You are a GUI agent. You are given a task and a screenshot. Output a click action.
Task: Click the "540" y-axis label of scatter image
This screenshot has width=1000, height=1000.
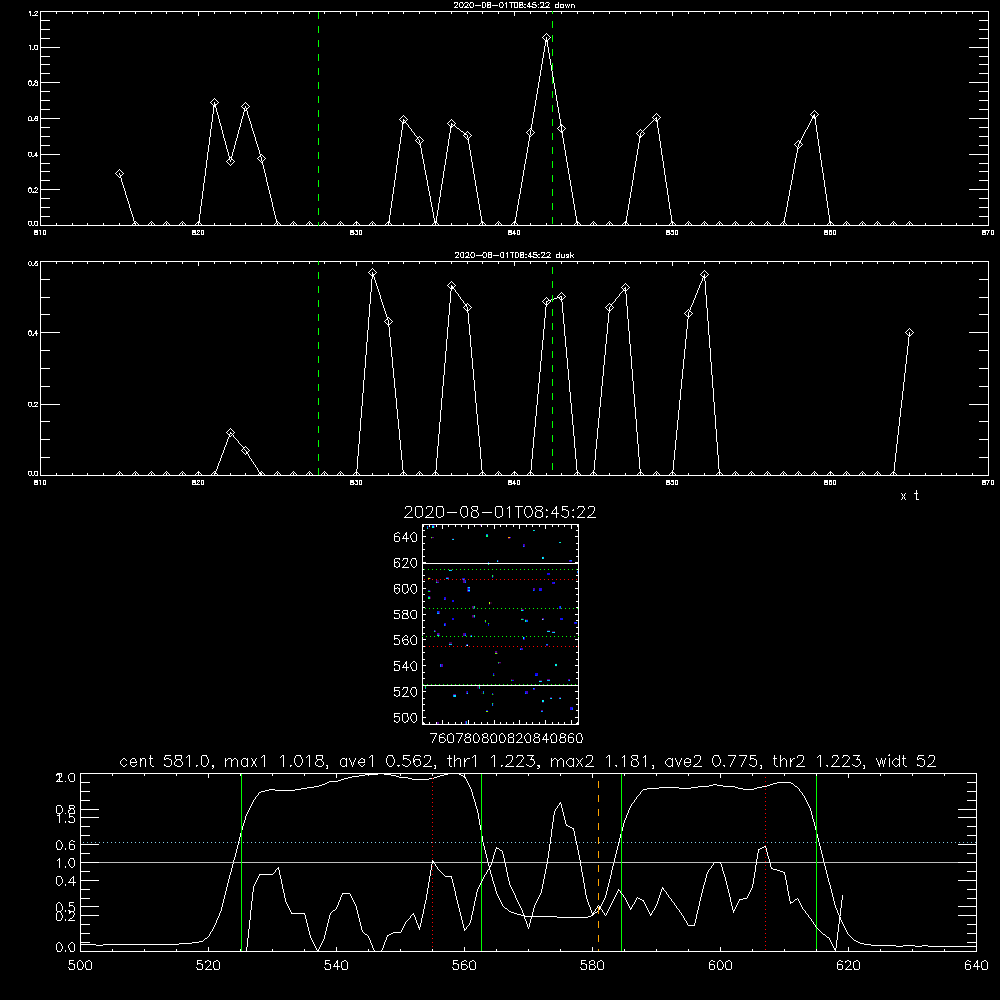tap(406, 666)
